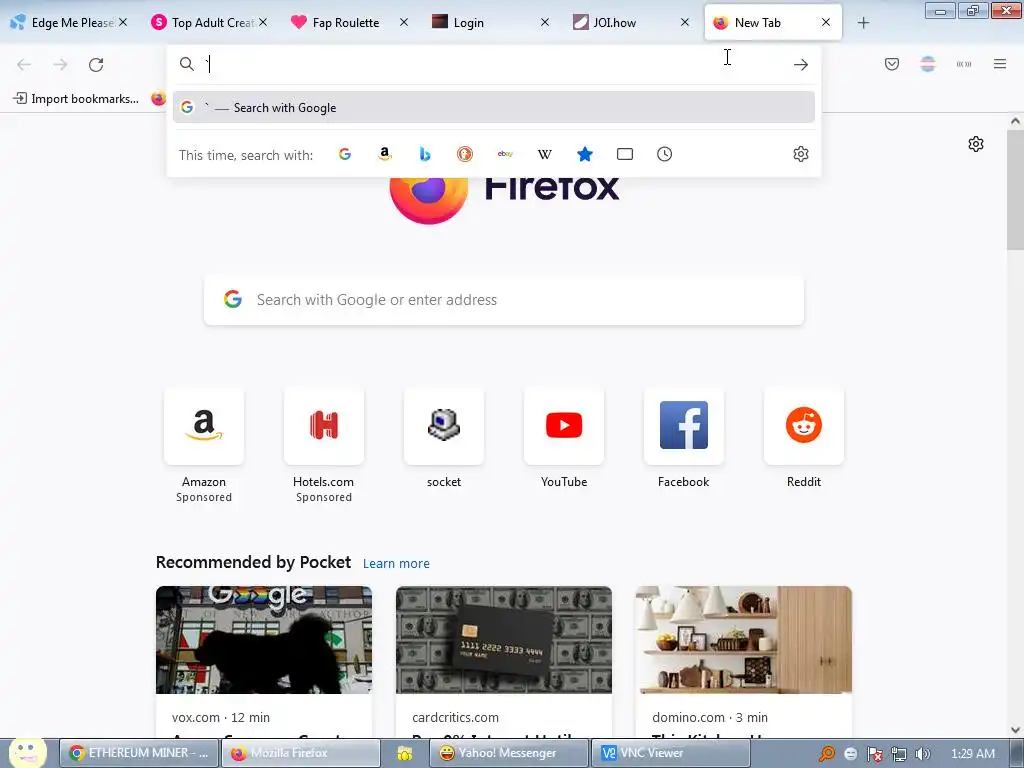
Task: Click Import bookmarks in bookmarks toolbar
Action: (x=76, y=99)
